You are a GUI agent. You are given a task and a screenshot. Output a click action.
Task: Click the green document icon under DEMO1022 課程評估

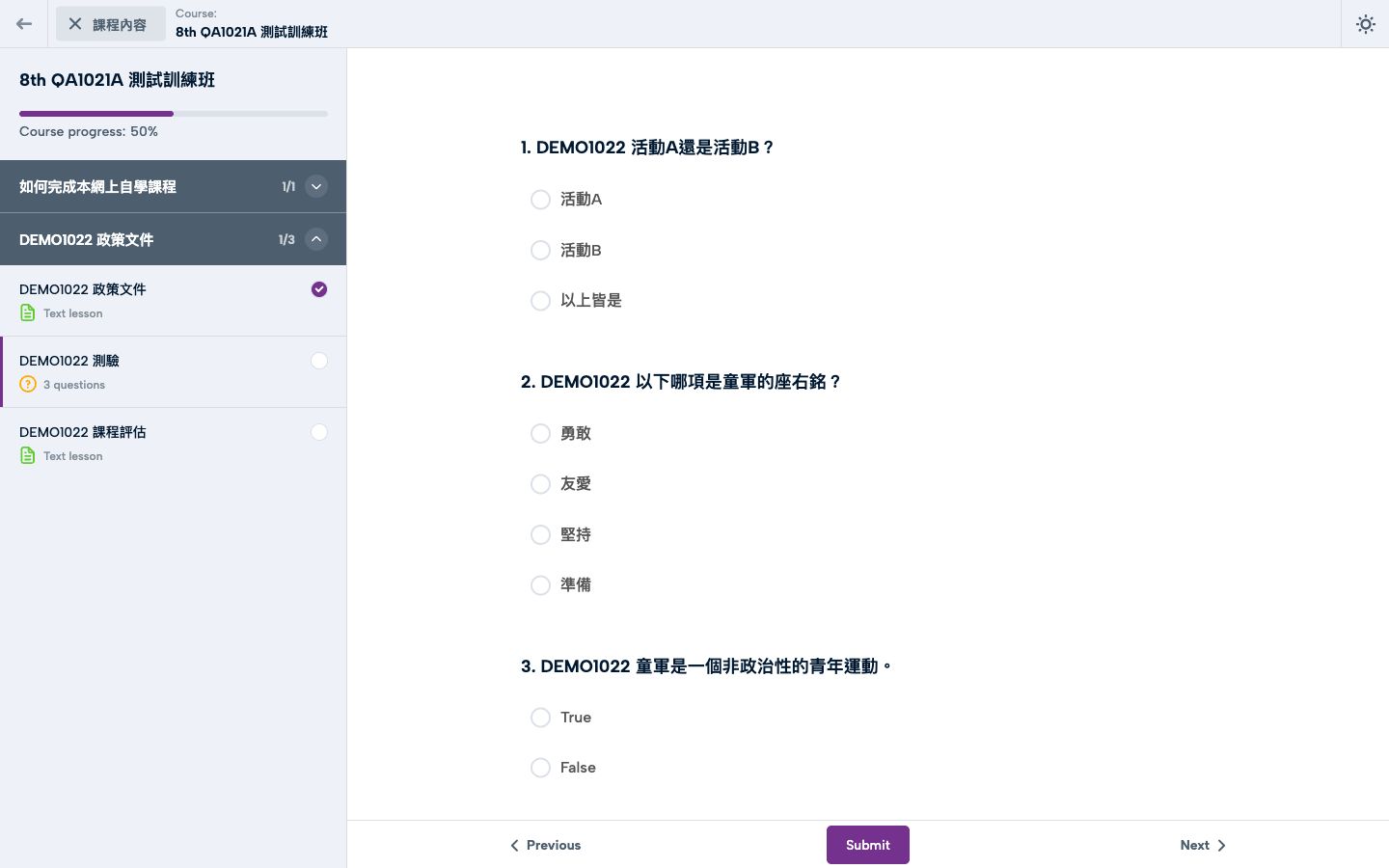[28, 455]
